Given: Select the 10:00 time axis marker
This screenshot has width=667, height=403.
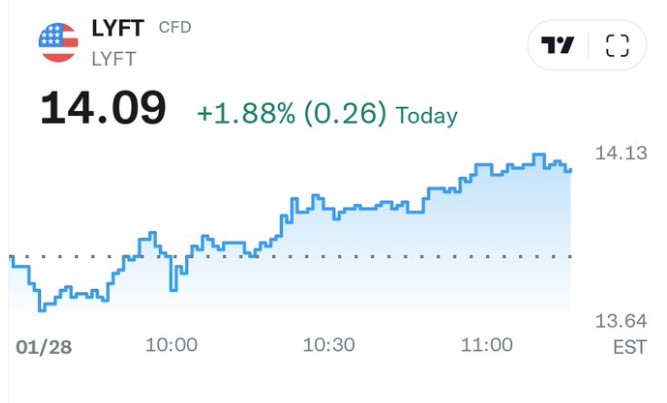Looking at the screenshot, I should tap(171, 346).
